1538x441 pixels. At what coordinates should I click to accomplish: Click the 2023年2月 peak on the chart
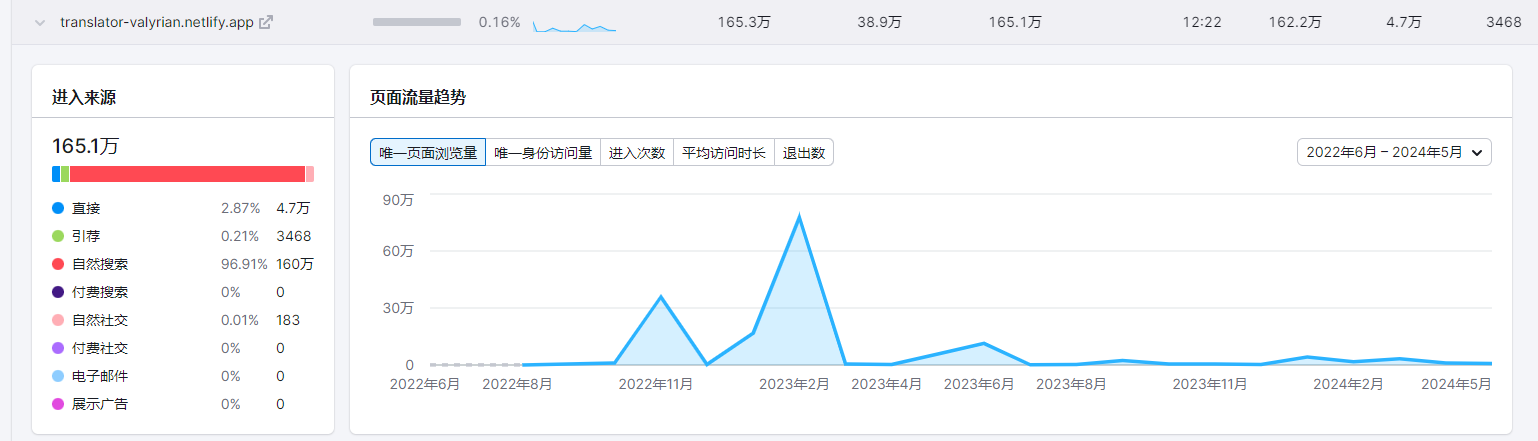(x=798, y=216)
